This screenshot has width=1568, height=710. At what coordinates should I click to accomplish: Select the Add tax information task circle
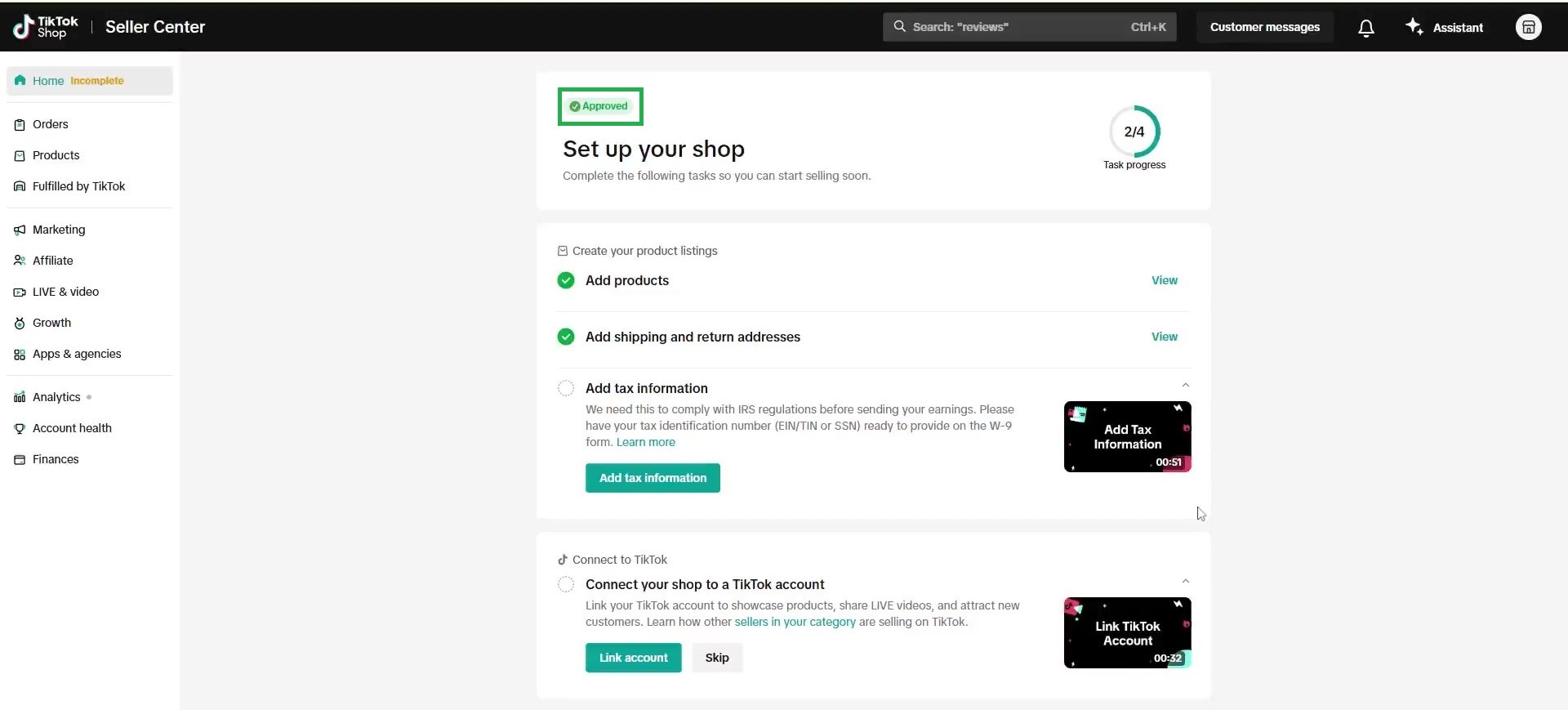566,388
